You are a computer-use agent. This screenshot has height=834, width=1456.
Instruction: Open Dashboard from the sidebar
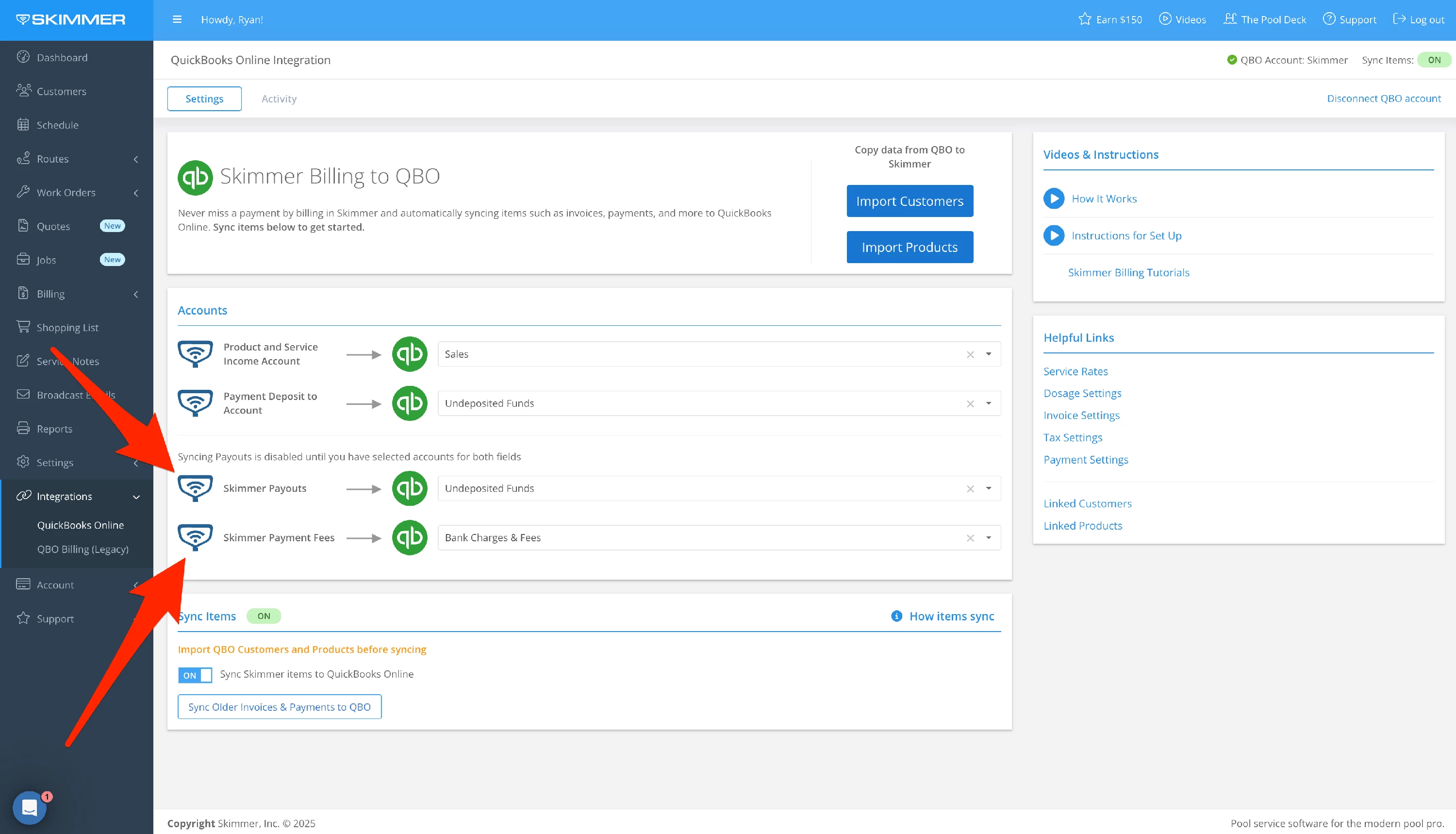pyautogui.click(x=62, y=57)
